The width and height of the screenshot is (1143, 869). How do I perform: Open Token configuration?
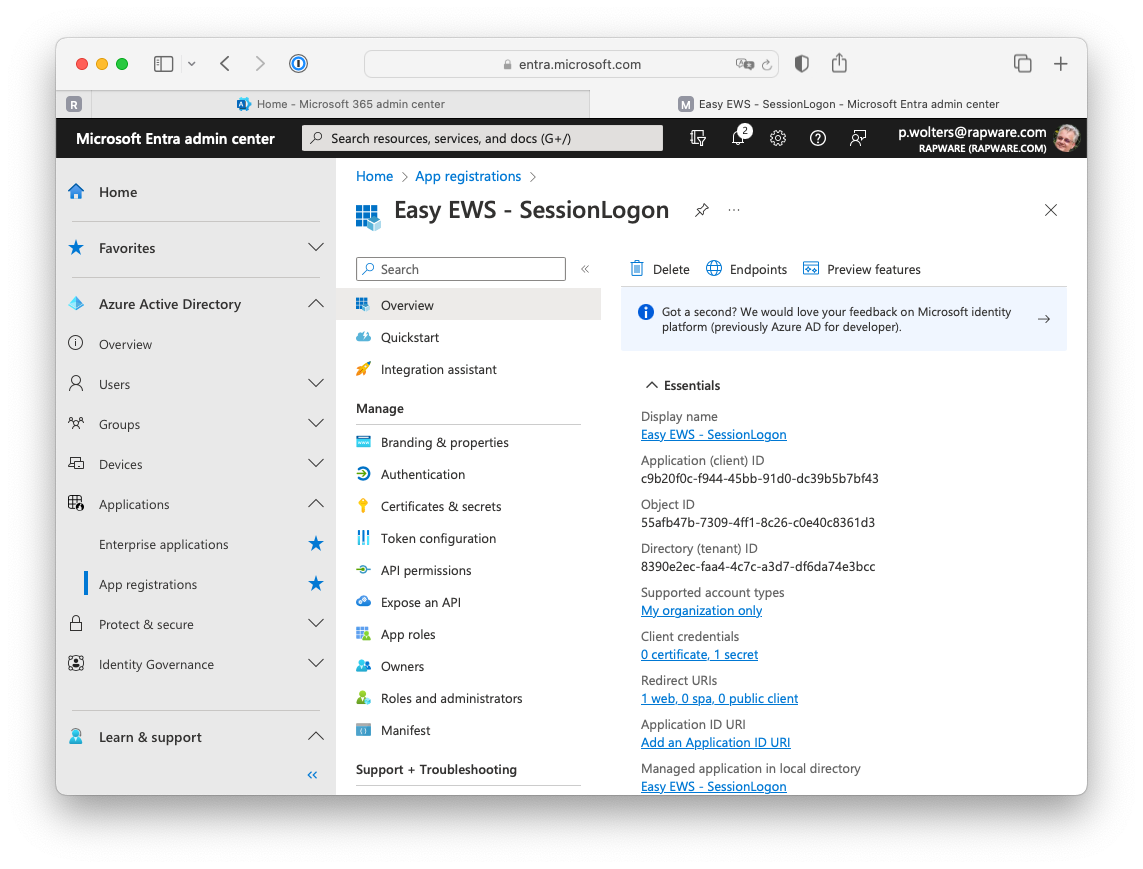click(x=438, y=539)
